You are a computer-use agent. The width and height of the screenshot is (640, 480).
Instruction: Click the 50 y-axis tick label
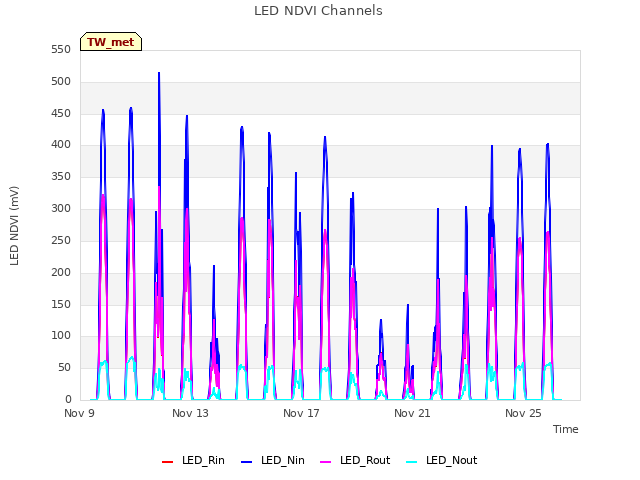coord(64,368)
